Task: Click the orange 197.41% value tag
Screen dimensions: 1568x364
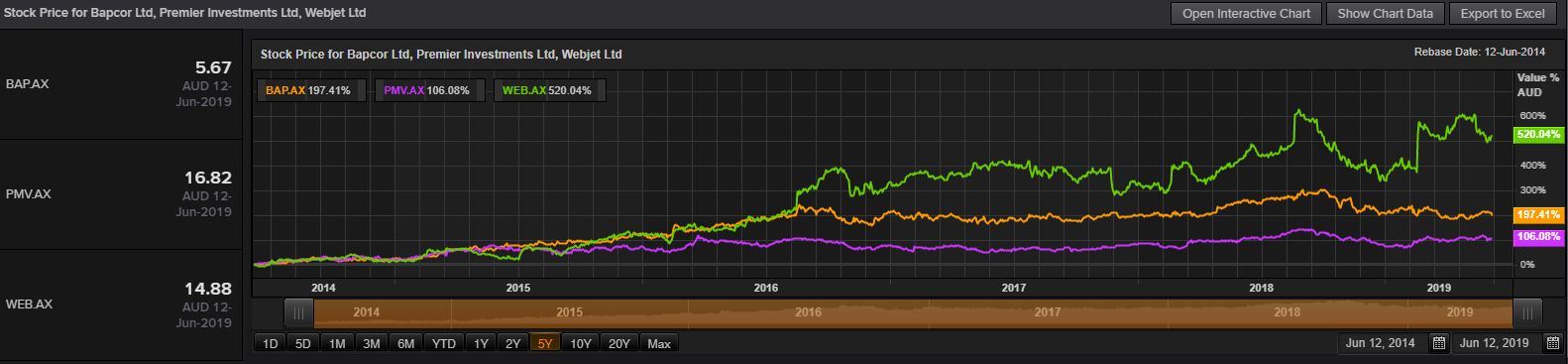Action: (x=1538, y=214)
